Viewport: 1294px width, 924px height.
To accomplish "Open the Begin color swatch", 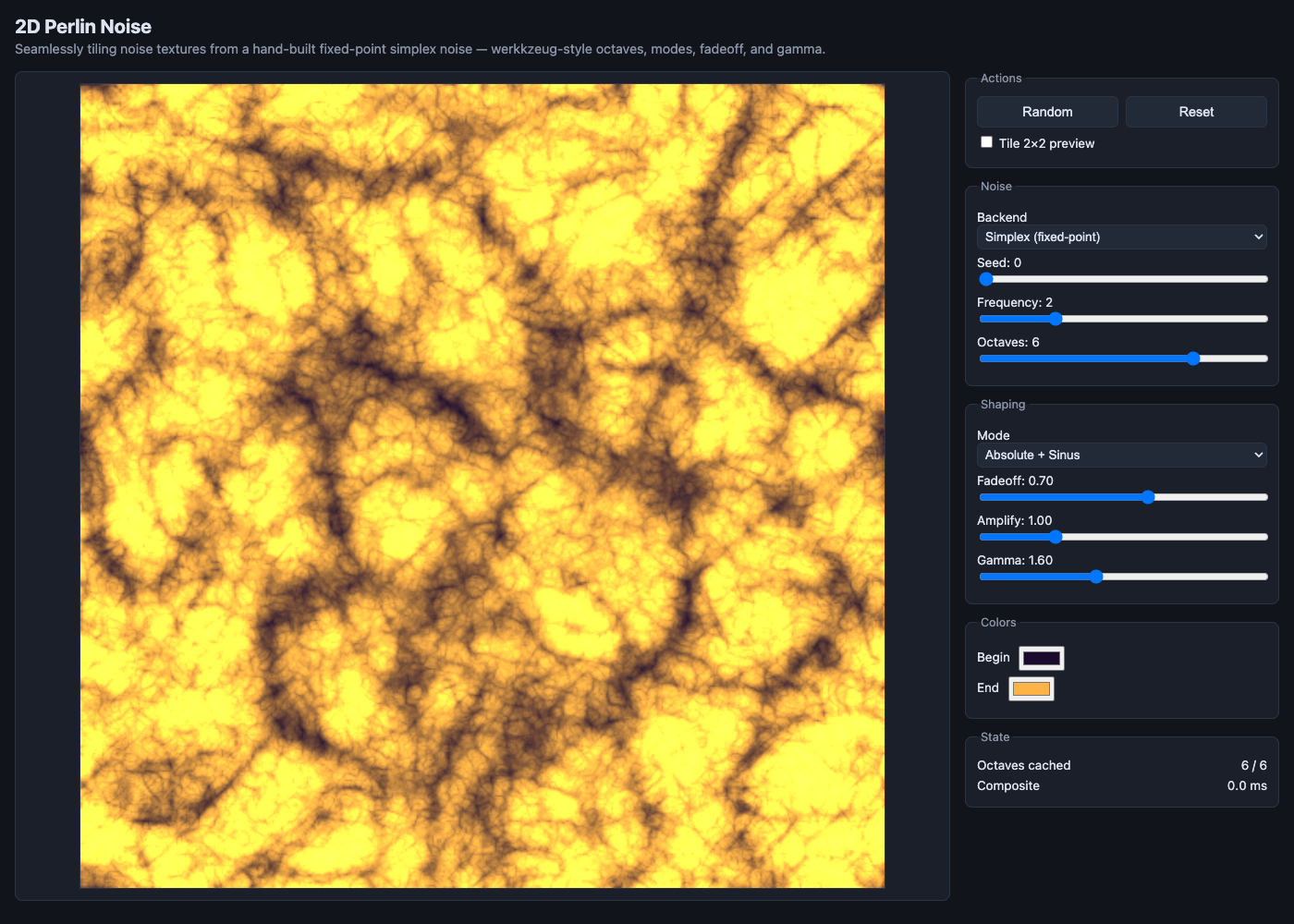I will (x=1042, y=658).
